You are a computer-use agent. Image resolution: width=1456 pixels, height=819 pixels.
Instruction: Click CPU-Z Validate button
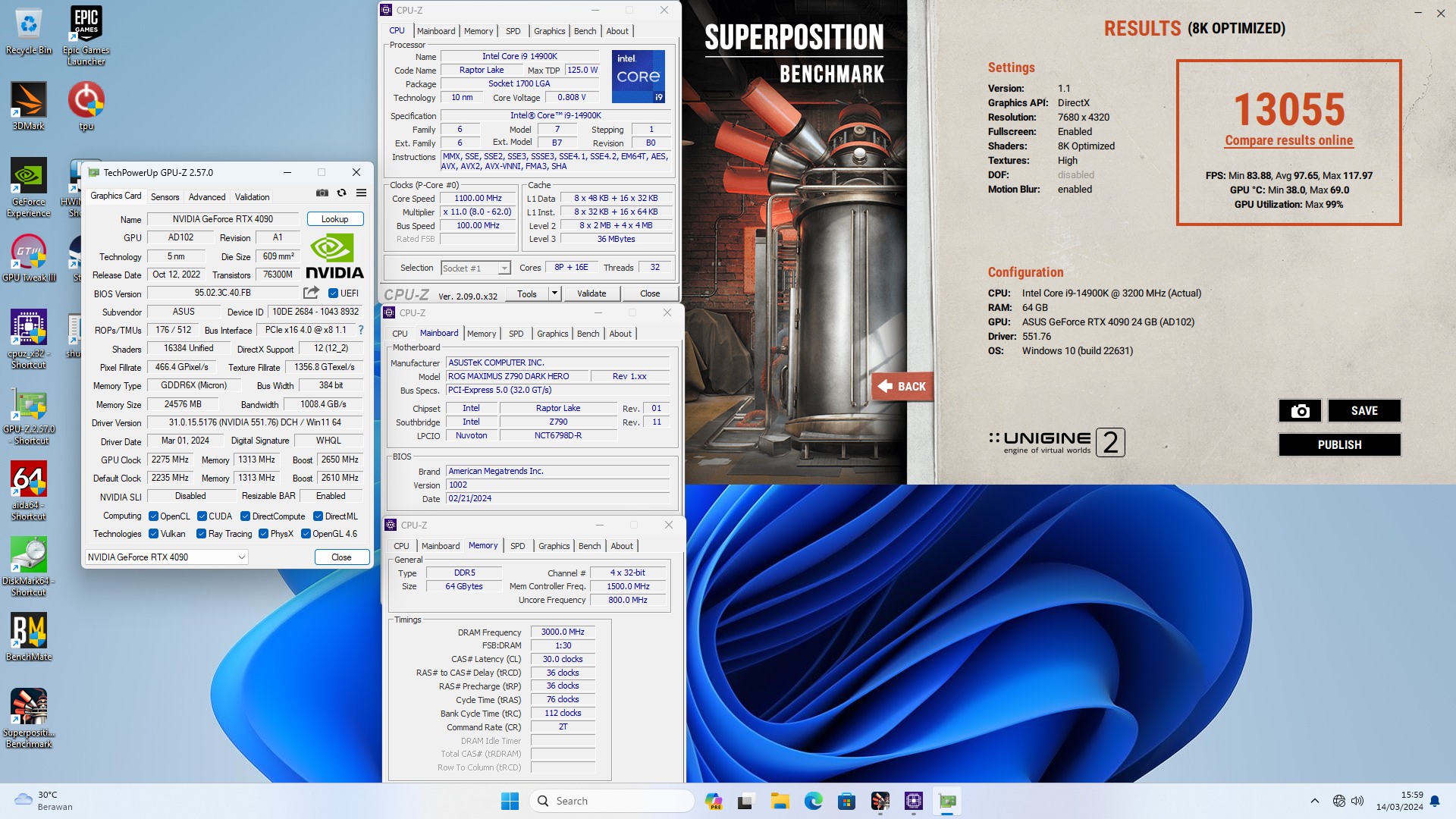coord(592,293)
